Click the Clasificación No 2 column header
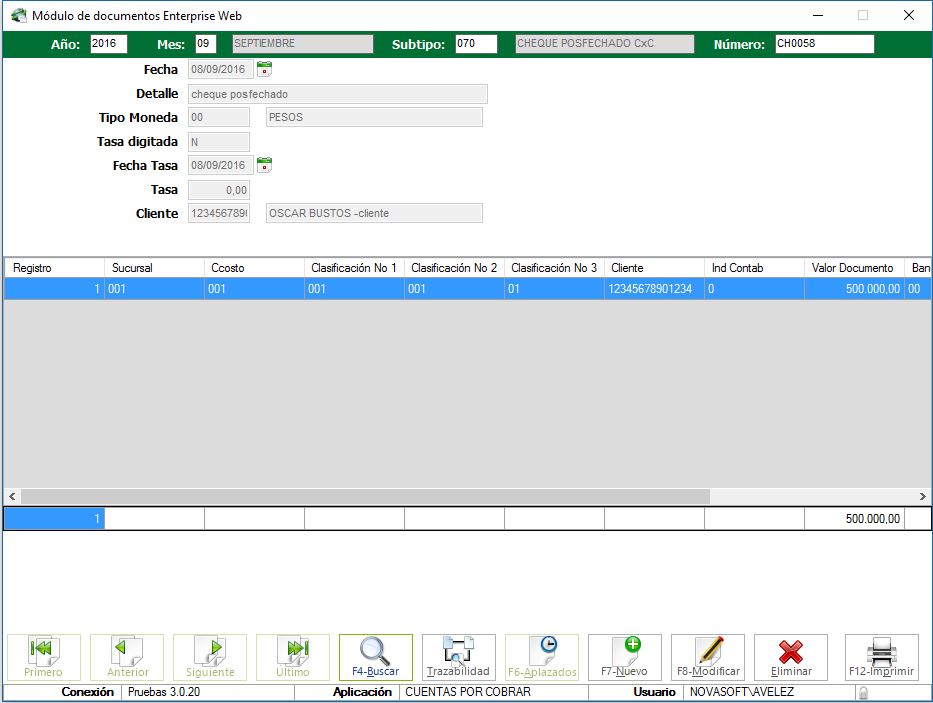 [x=455, y=268]
